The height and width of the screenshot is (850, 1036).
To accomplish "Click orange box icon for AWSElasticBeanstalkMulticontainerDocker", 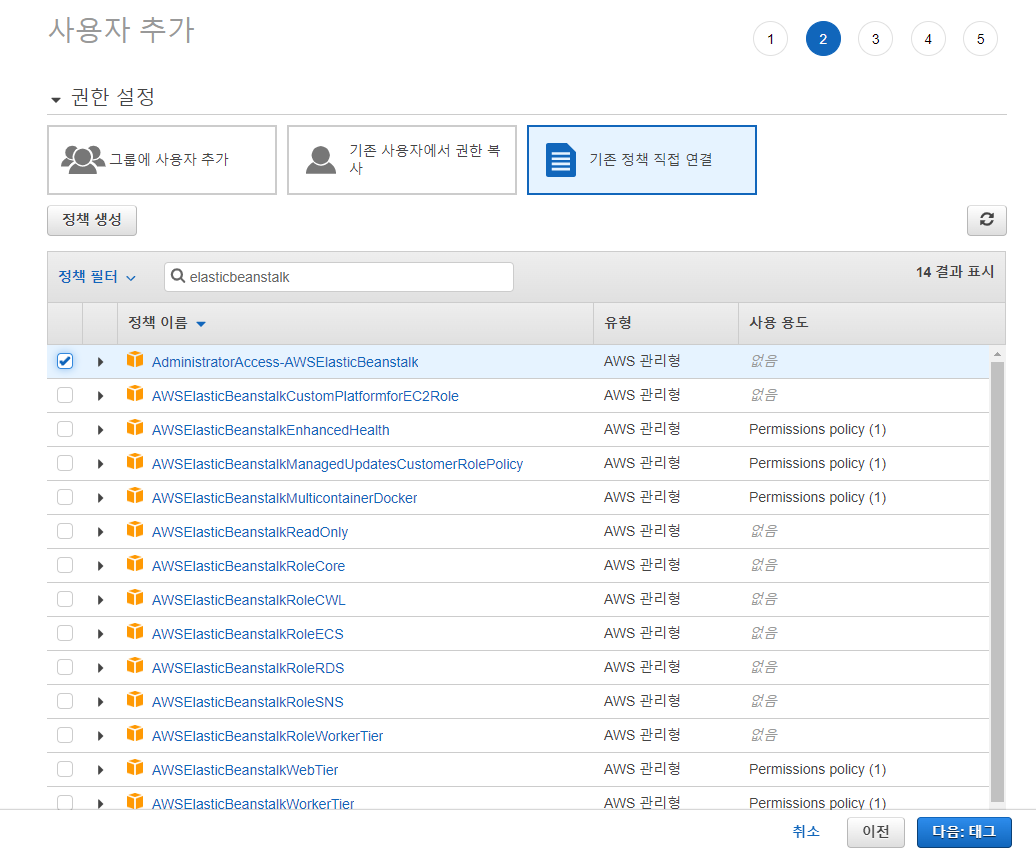I will pyautogui.click(x=135, y=496).
